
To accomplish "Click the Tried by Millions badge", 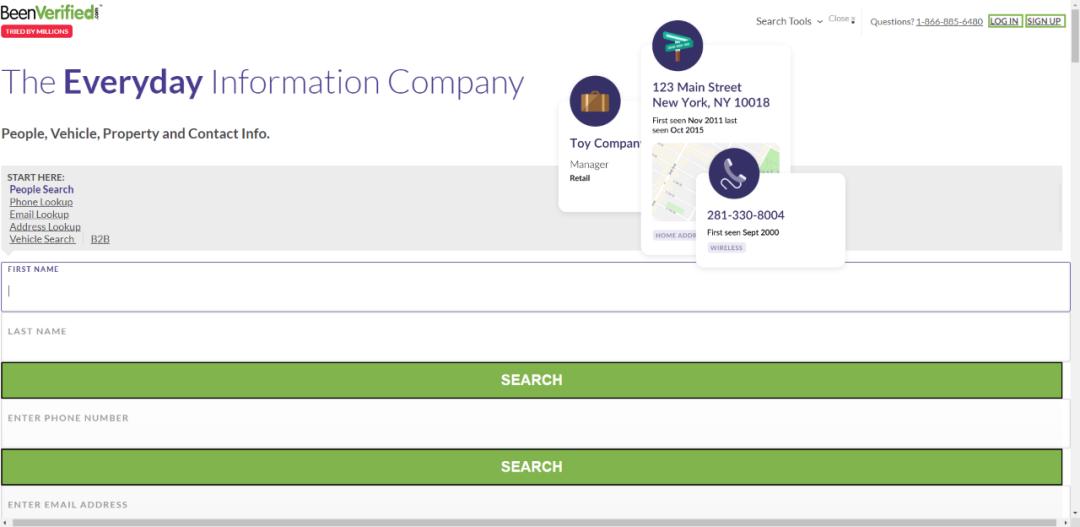I will [37, 31].
